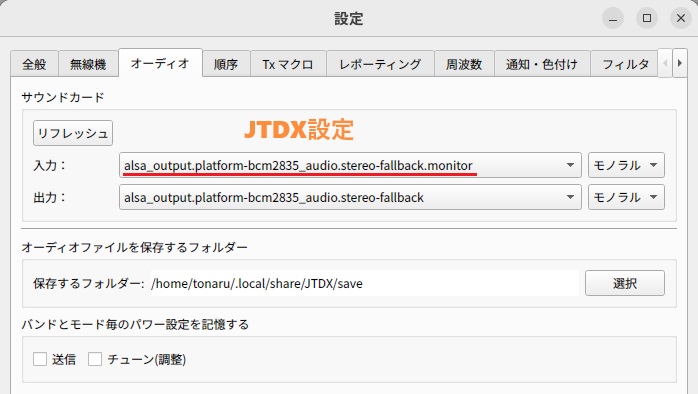Open the Tx マクロ tab
Screen dimensions: 698x394
tap(288, 64)
